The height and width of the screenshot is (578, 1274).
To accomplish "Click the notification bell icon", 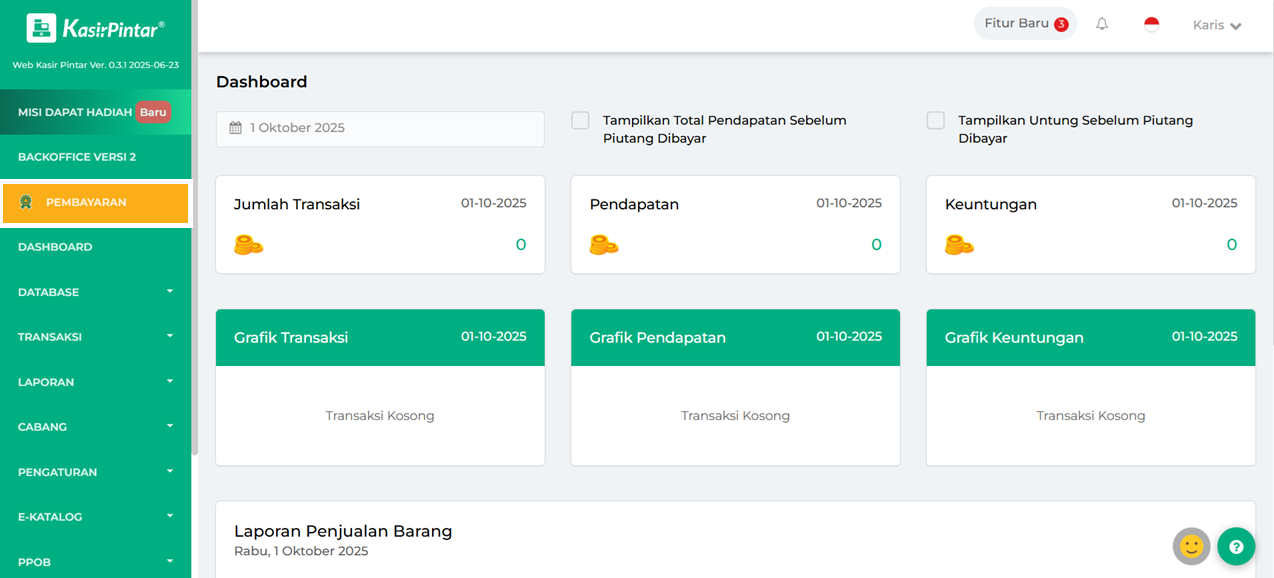I will (1102, 24).
